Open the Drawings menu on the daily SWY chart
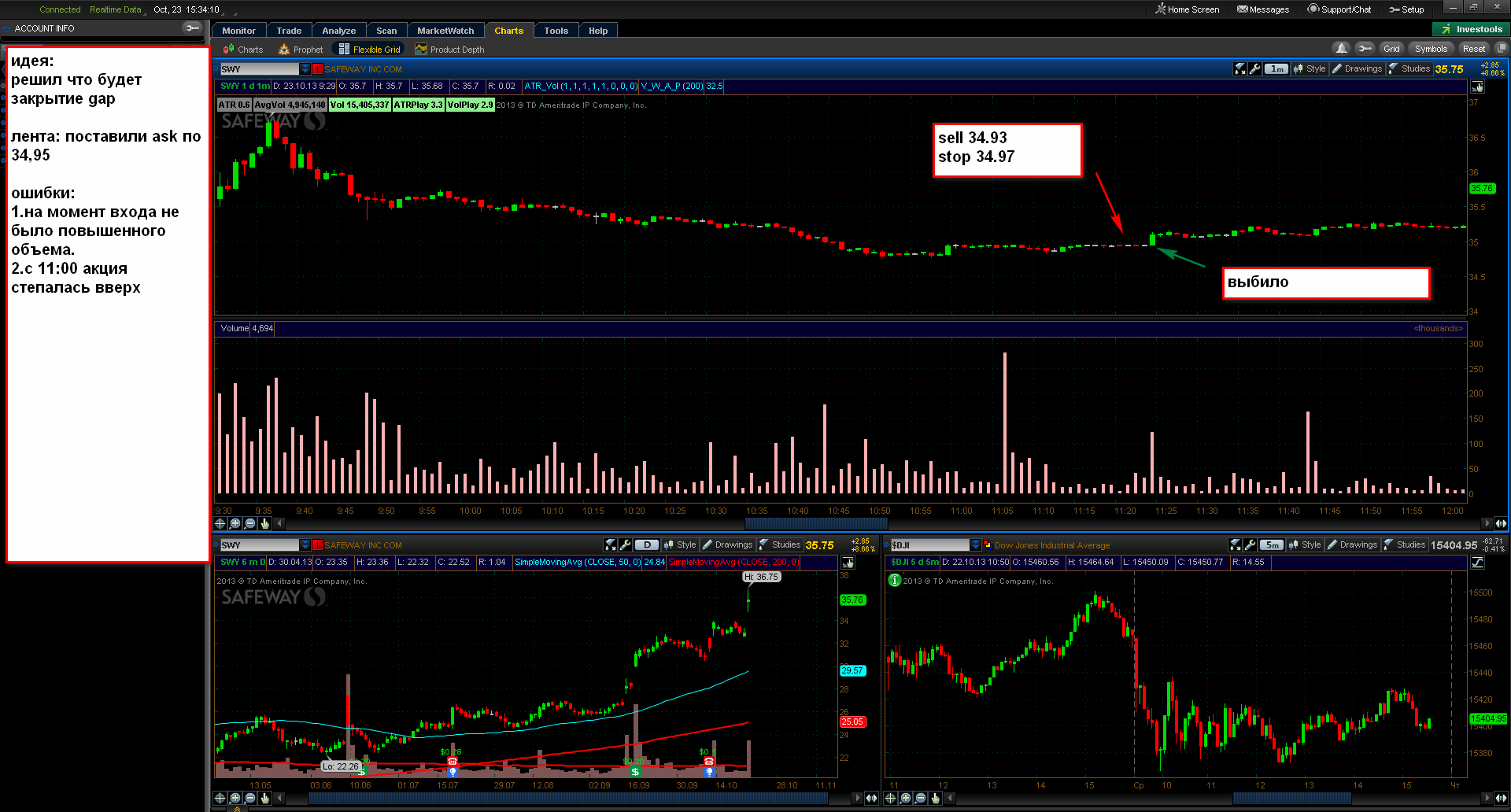Viewport: 1511px width, 812px height. click(x=728, y=544)
